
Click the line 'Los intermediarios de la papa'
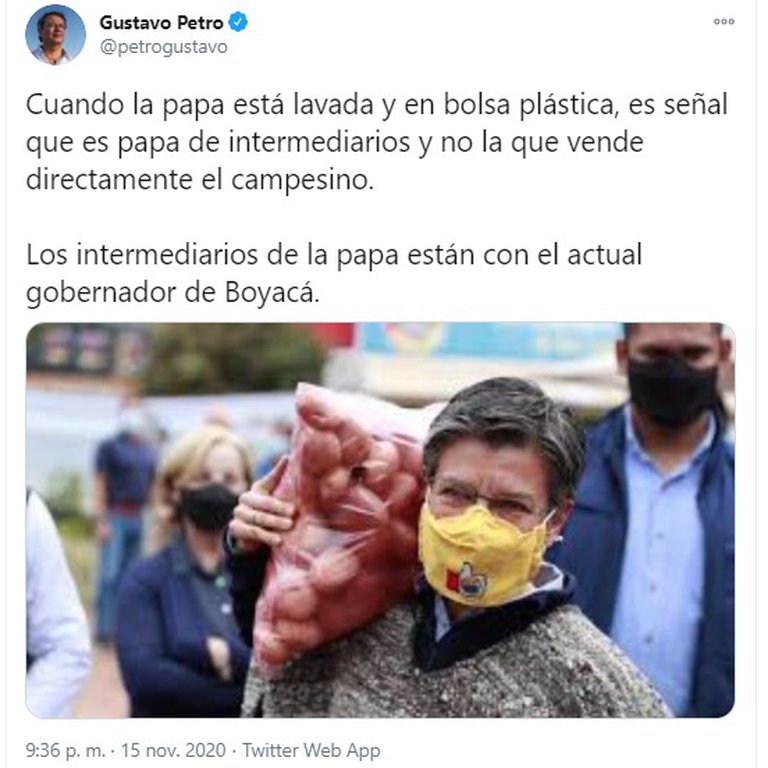(334, 255)
